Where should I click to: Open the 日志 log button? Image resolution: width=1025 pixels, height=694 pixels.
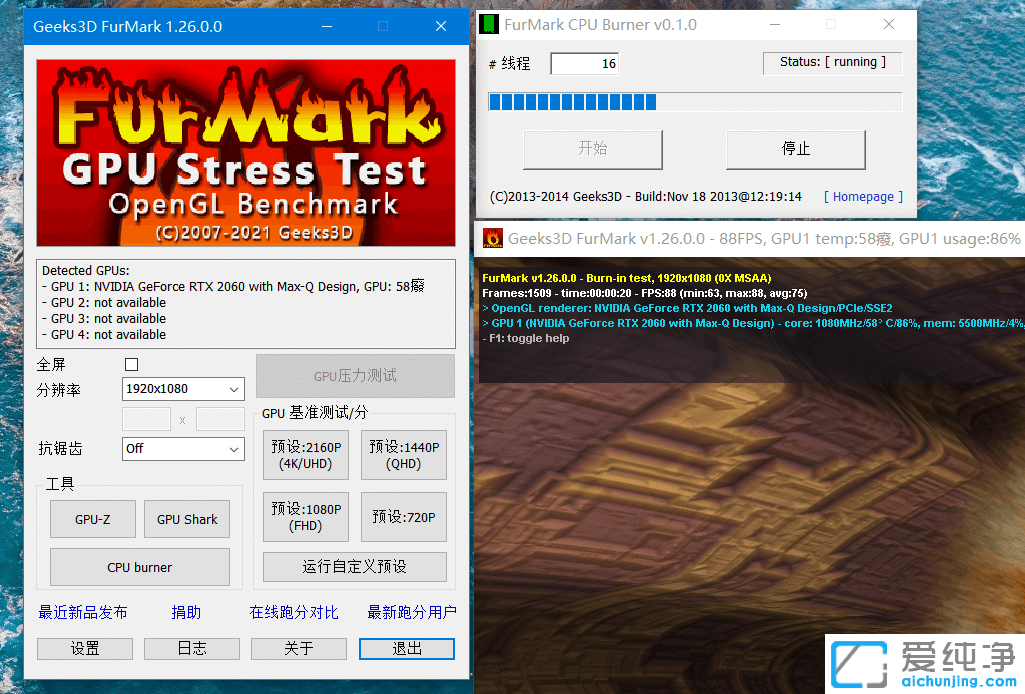click(x=192, y=648)
